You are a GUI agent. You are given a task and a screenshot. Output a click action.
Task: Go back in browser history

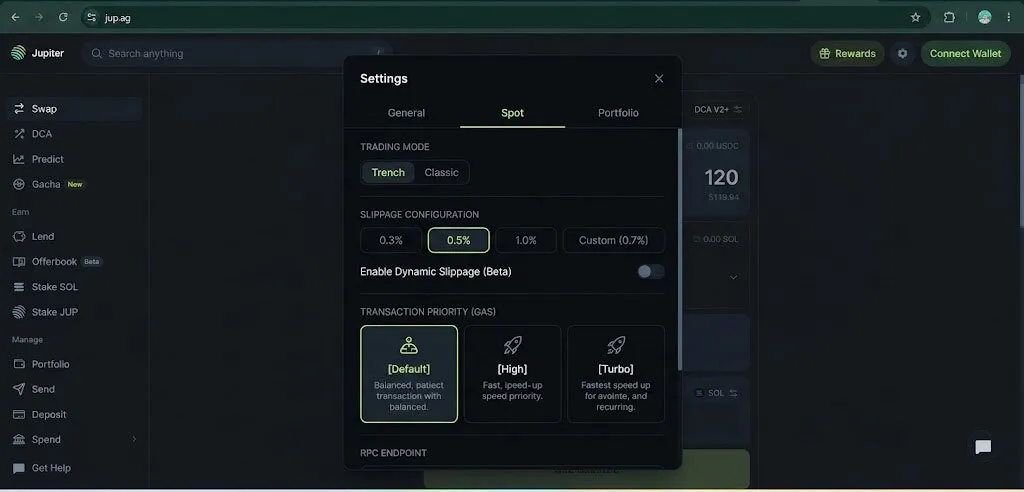[16, 18]
